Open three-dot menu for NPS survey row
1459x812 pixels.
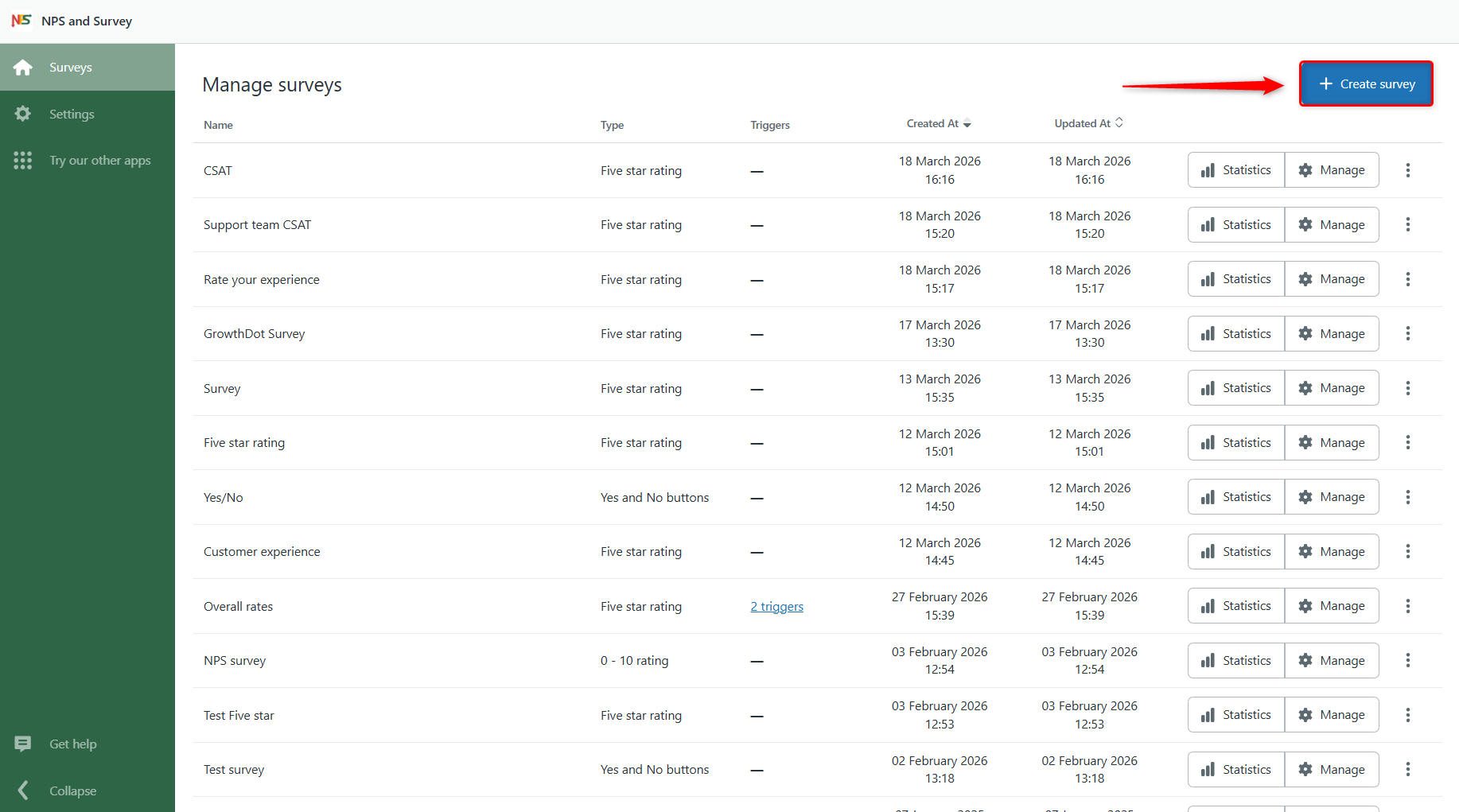(x=1407, y=660)
